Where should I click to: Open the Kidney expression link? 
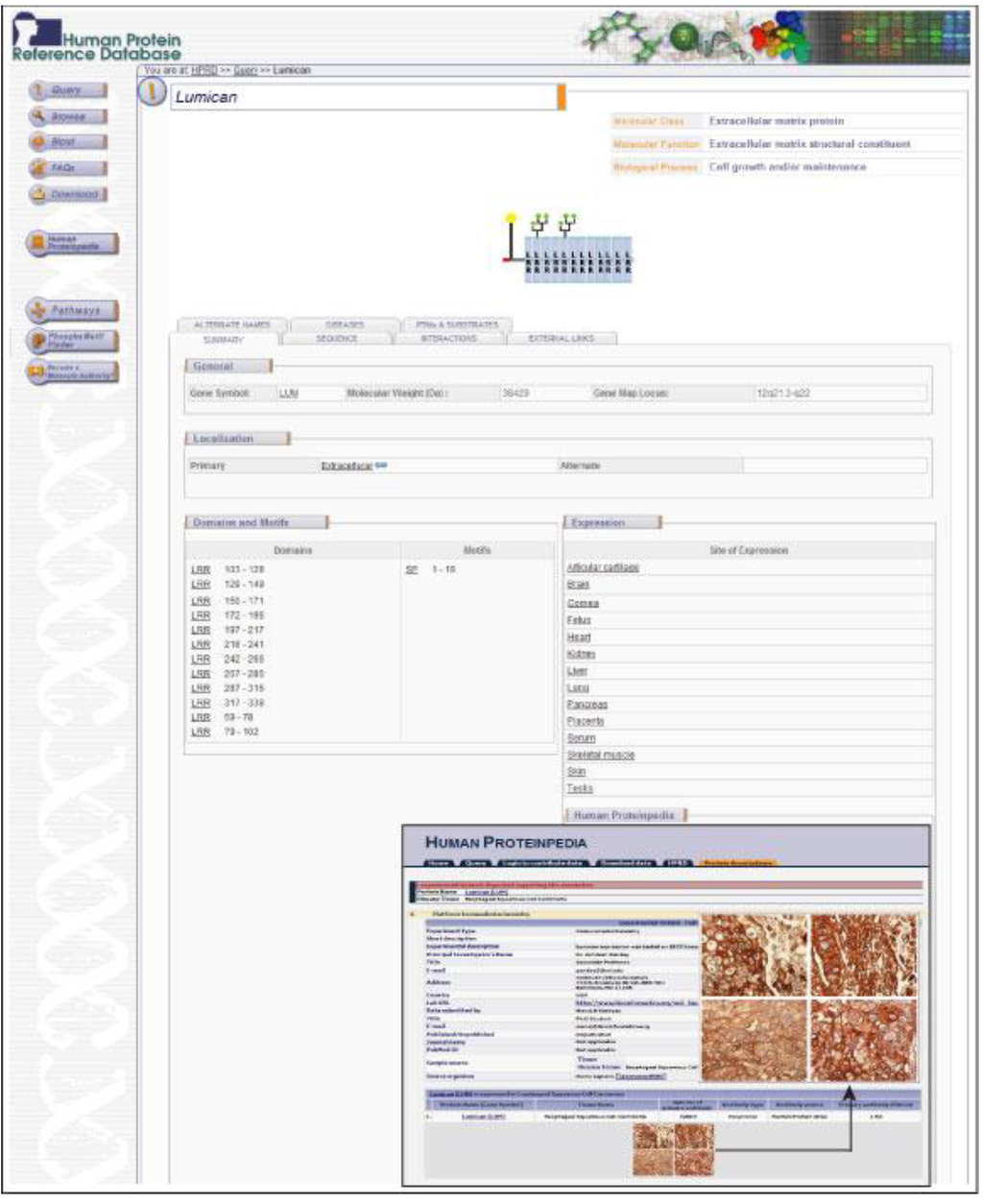click(x=581, y=654)
